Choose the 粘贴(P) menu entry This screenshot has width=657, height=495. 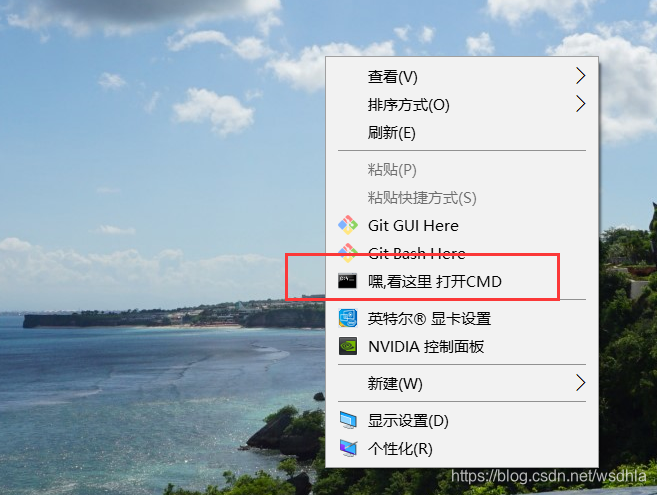coord(462,170)
